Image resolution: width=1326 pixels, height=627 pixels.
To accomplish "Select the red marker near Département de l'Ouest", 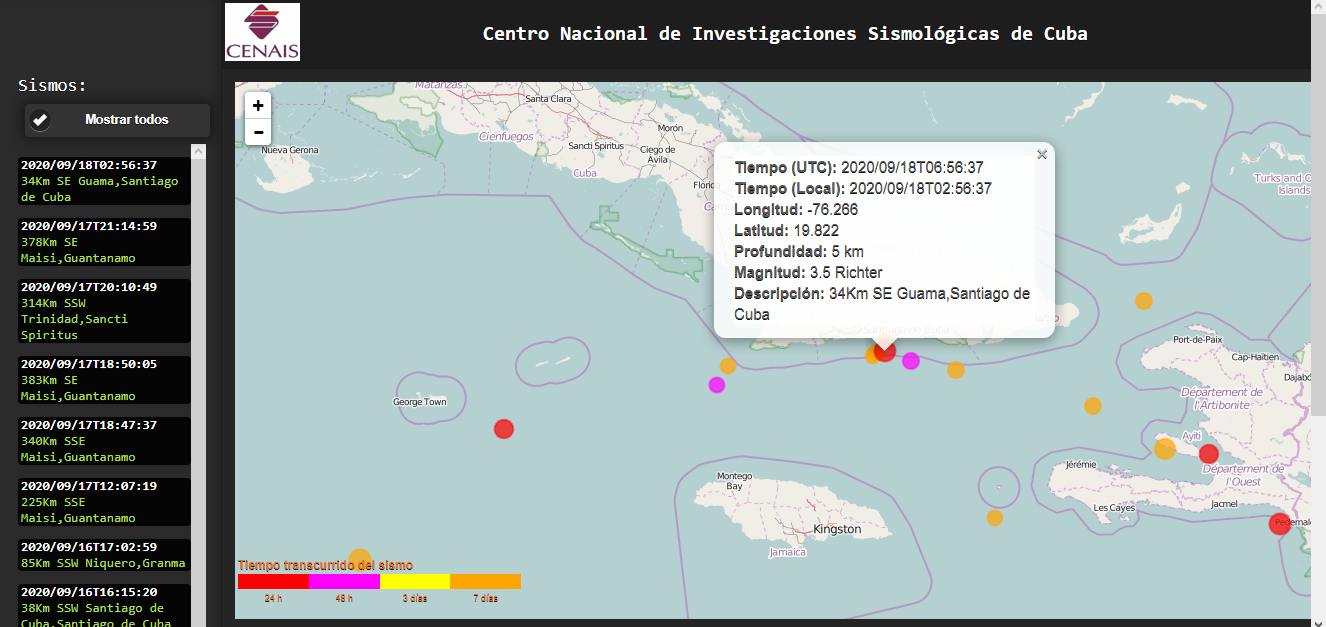I will 1209,453.
